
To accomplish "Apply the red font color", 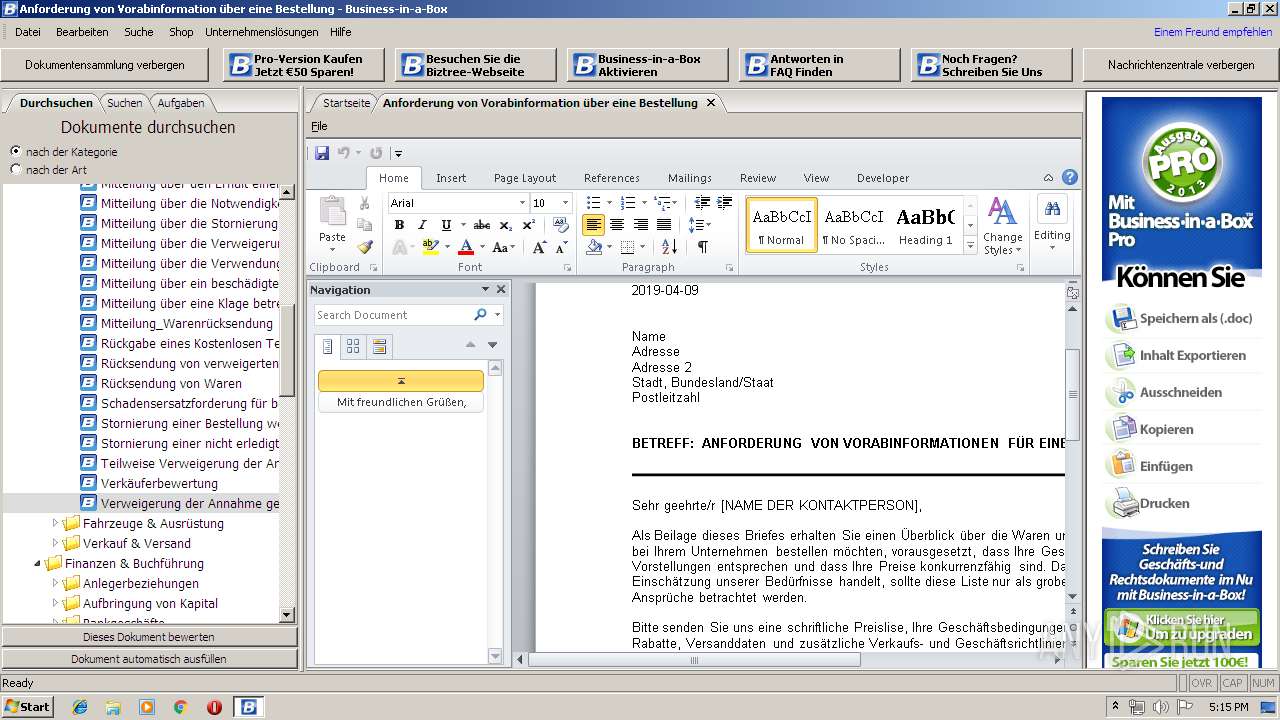I will click(x=465, y=247).
